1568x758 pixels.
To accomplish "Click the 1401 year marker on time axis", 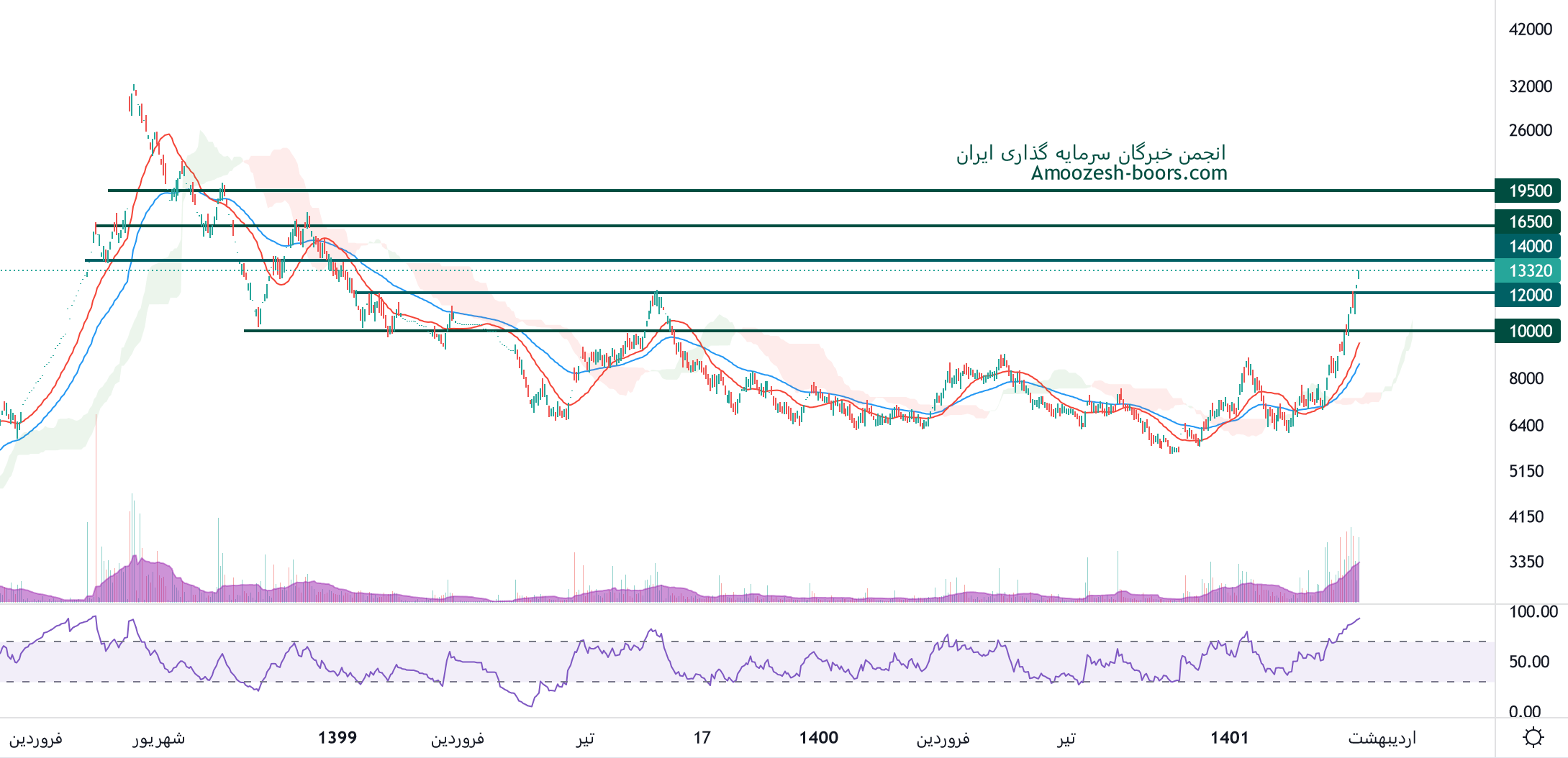I will [1229, 738].
